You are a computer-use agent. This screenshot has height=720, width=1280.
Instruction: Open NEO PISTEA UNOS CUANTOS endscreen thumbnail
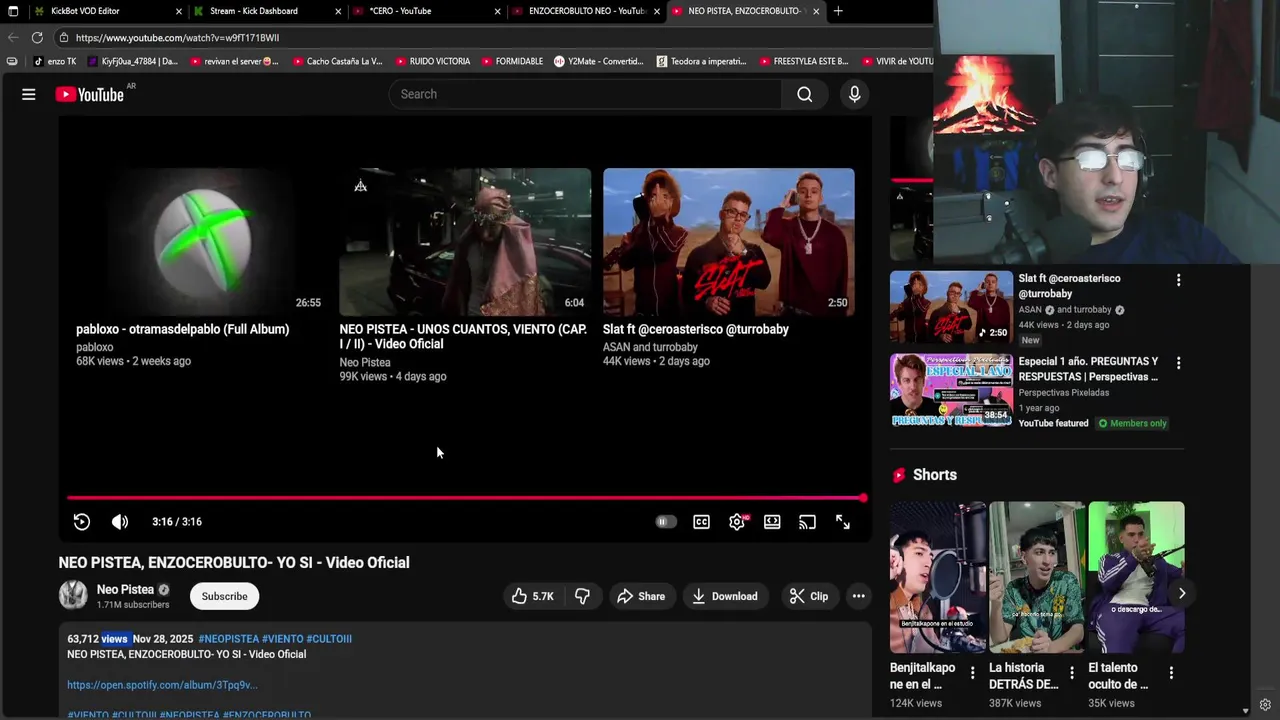(x=465, y=242)
